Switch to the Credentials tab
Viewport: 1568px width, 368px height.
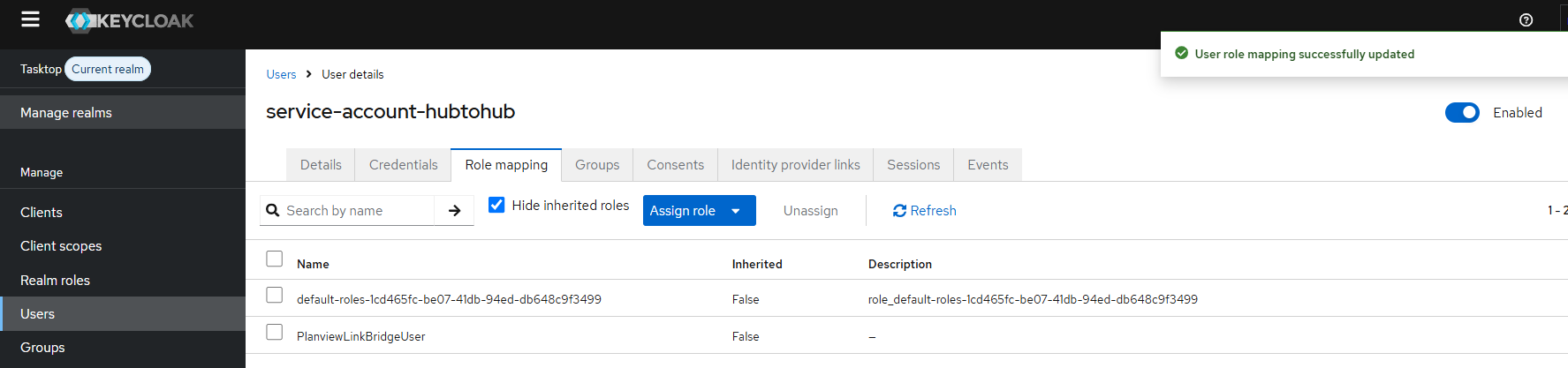coord(403,165)
